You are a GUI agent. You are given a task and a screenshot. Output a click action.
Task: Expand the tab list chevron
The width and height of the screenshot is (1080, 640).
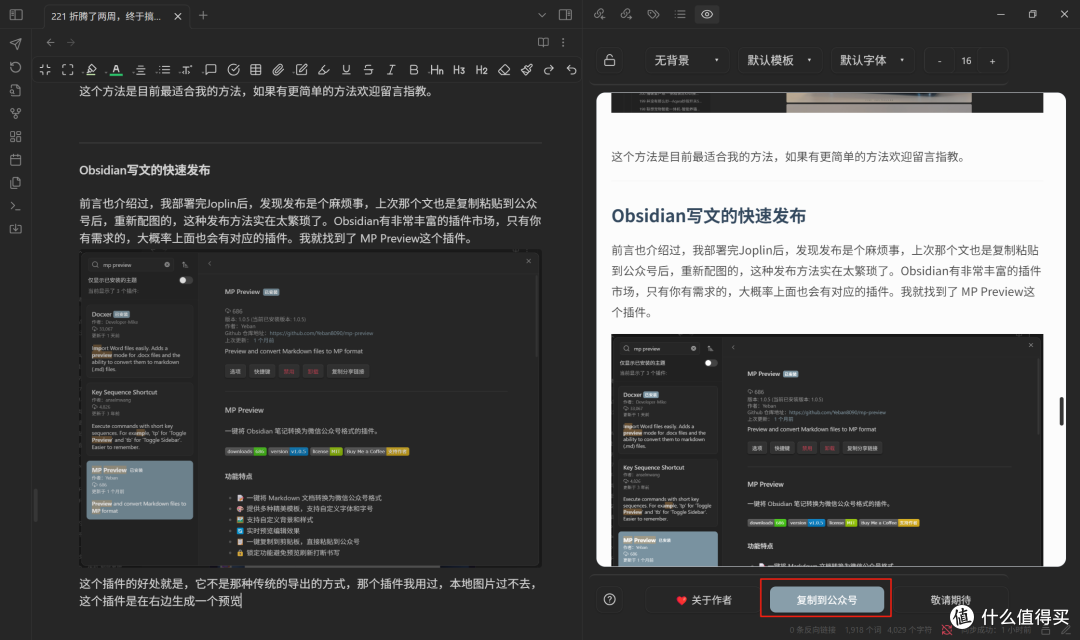click(542, 15)
